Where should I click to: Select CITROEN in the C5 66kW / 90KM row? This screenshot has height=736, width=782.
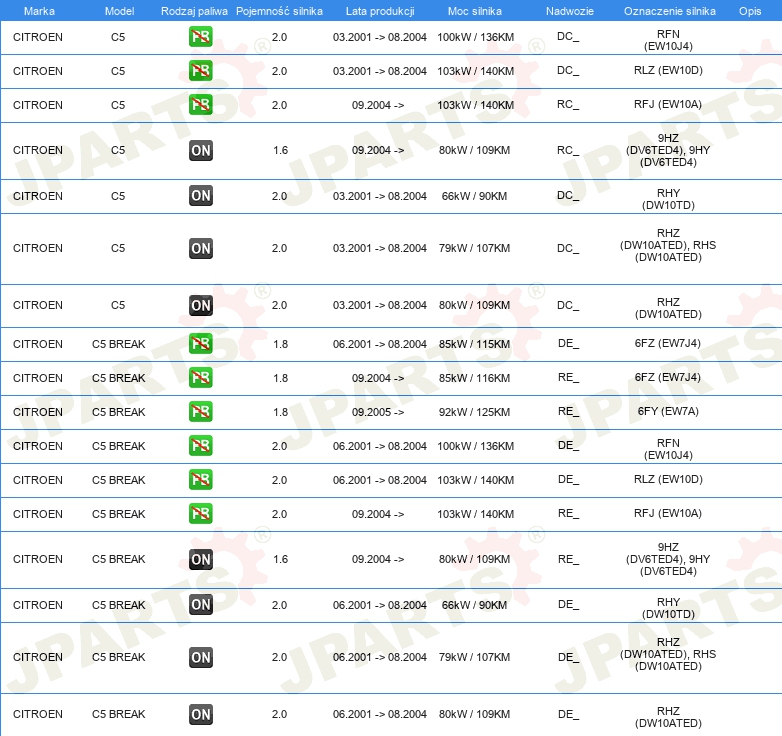[38, 196]
